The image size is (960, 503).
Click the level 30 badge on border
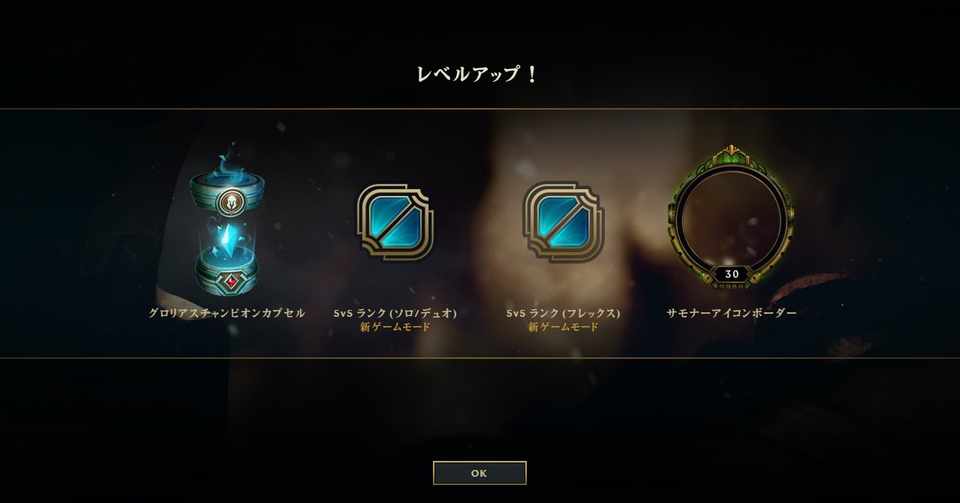[732, 274]
